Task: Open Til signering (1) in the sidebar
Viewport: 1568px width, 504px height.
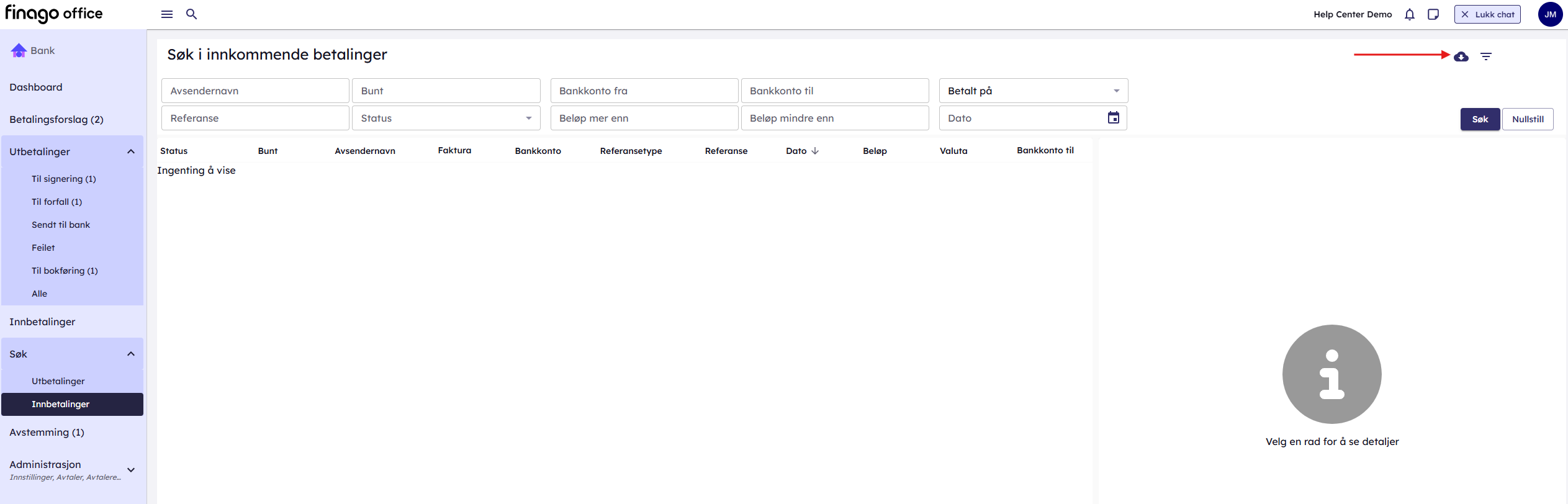Action: [64, 179]
